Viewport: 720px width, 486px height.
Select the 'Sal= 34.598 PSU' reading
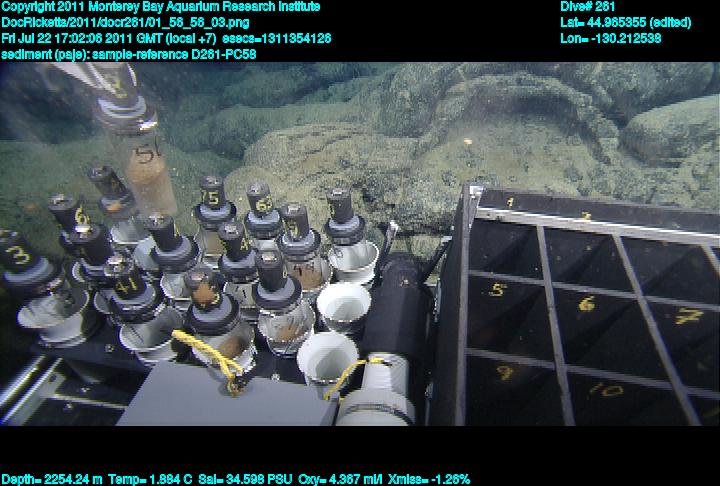tap(245, 480)
